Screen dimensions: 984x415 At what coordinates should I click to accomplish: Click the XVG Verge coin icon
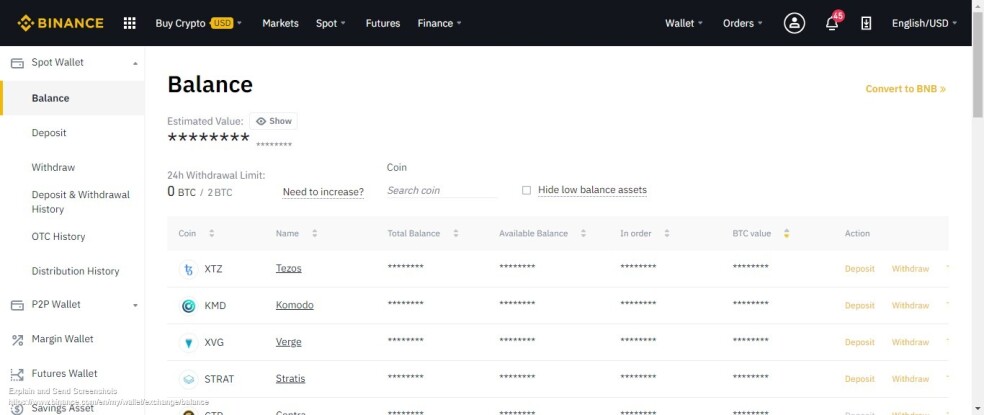point(188,343)
